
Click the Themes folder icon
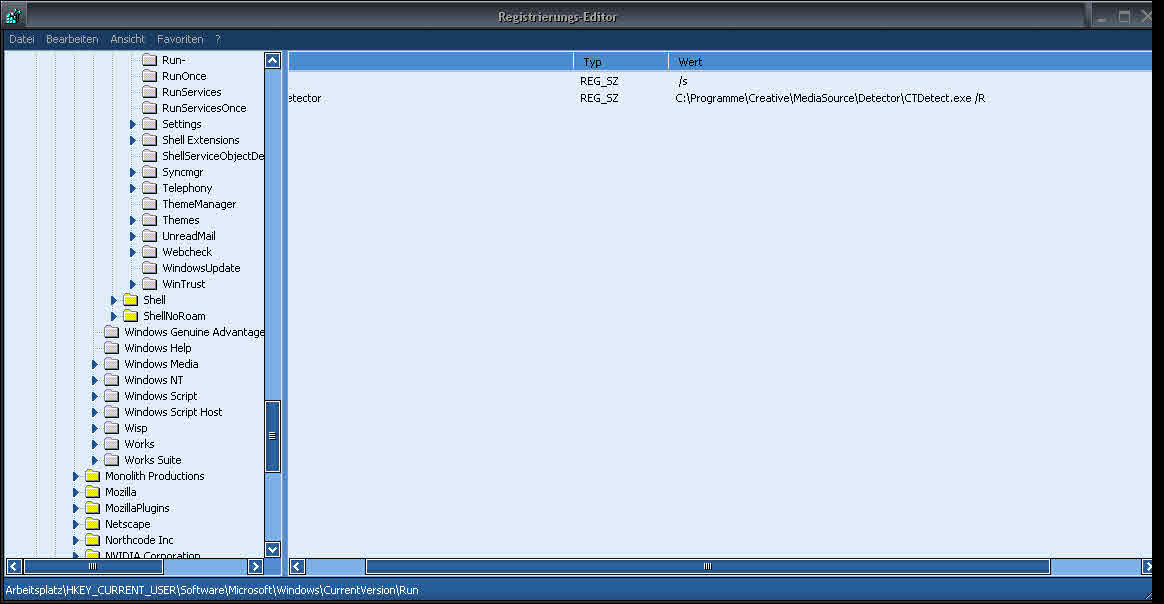point(149,220)
